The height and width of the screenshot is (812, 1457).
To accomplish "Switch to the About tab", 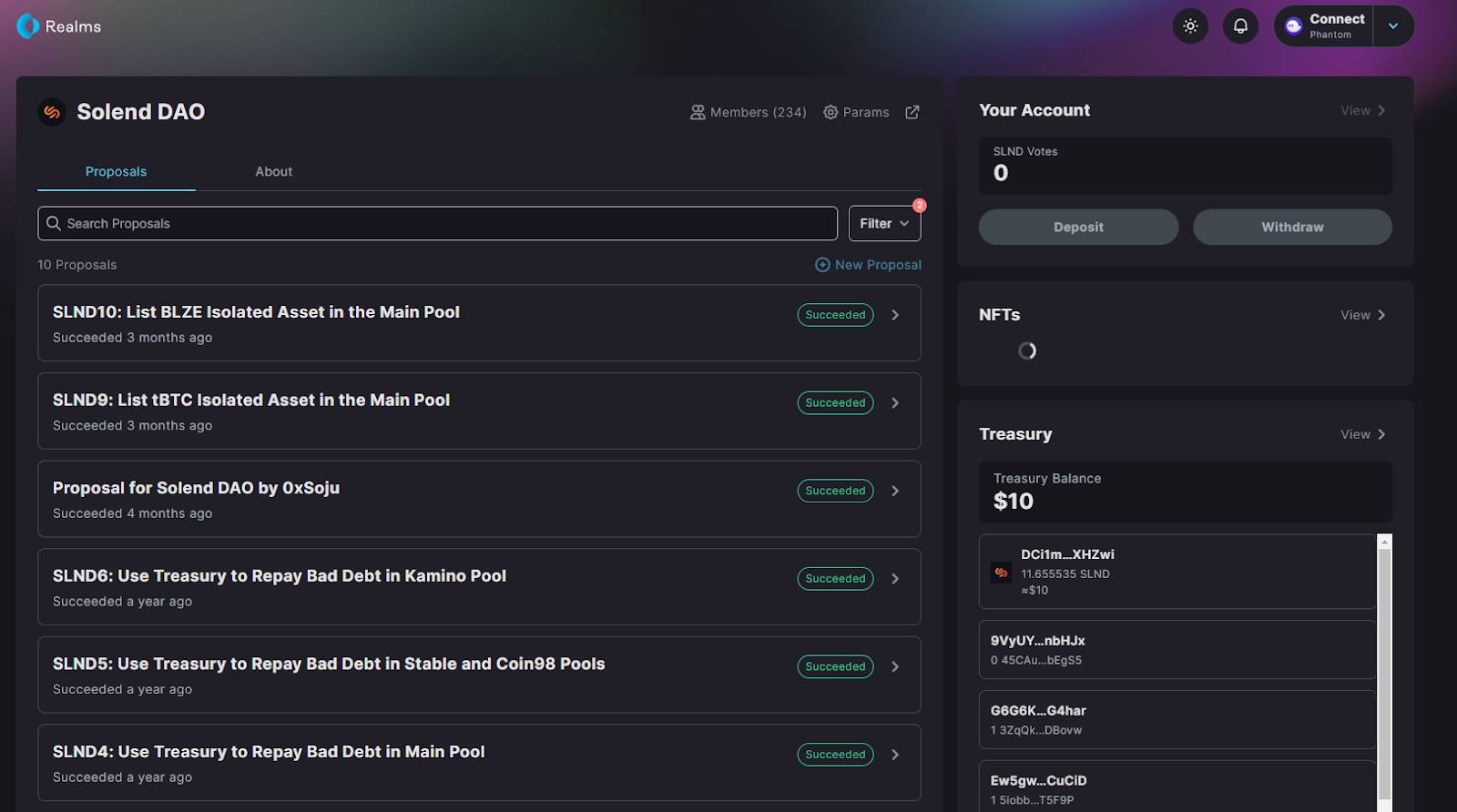I will (x=273, y=171).
